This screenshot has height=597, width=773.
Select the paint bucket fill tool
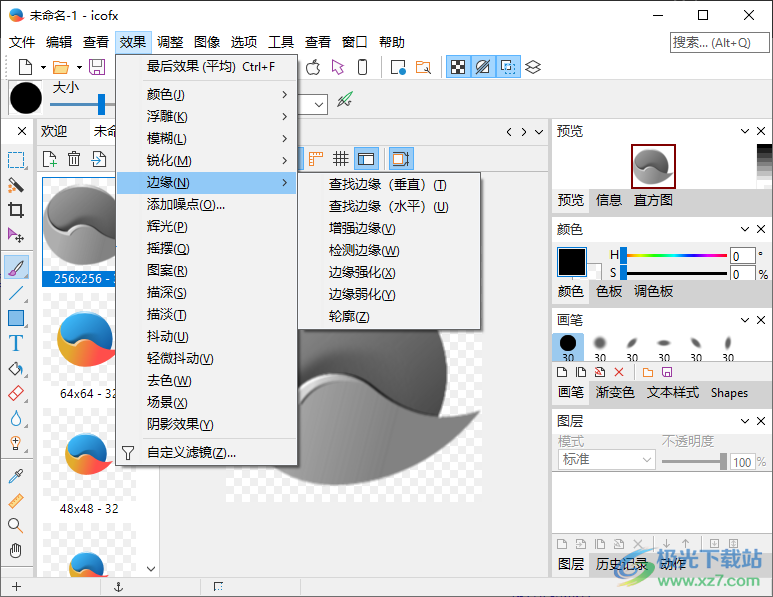pos(16,368)
